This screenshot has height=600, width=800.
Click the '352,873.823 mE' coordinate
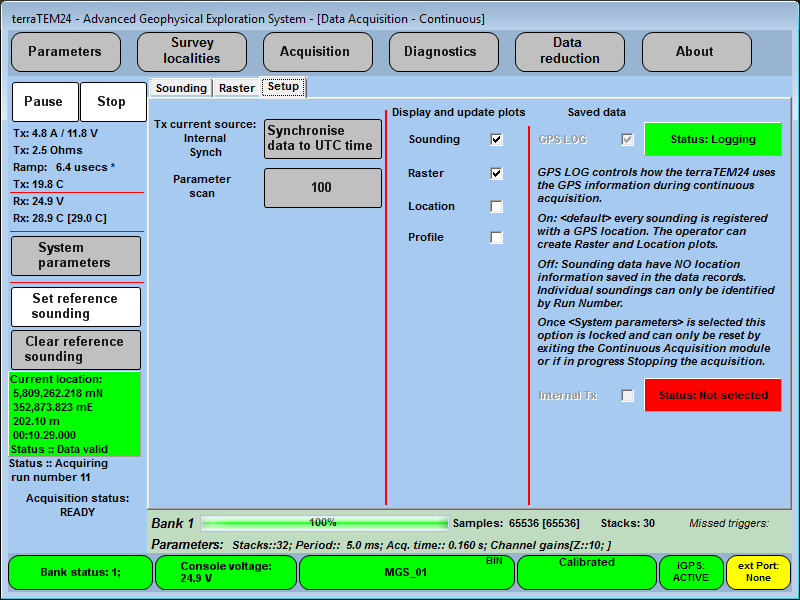pos(53,407)
